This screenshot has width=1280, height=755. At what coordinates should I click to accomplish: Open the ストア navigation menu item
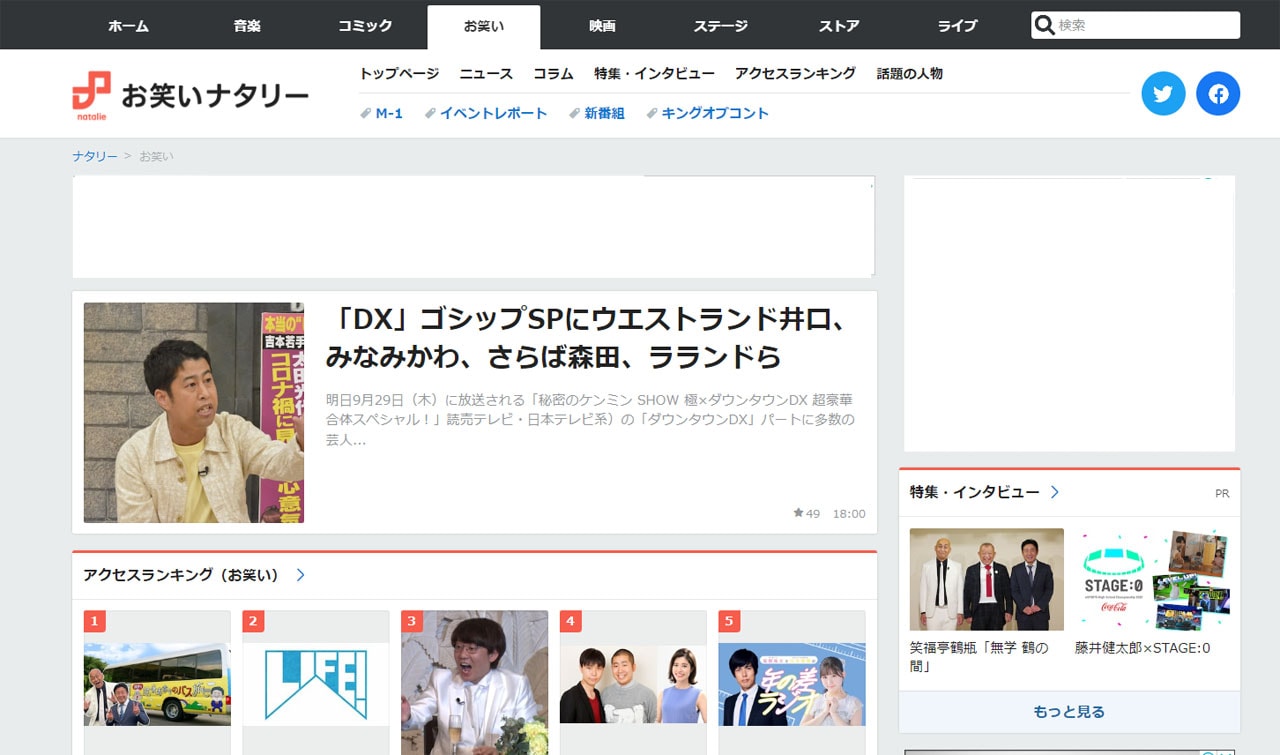[x=838, y=25]
